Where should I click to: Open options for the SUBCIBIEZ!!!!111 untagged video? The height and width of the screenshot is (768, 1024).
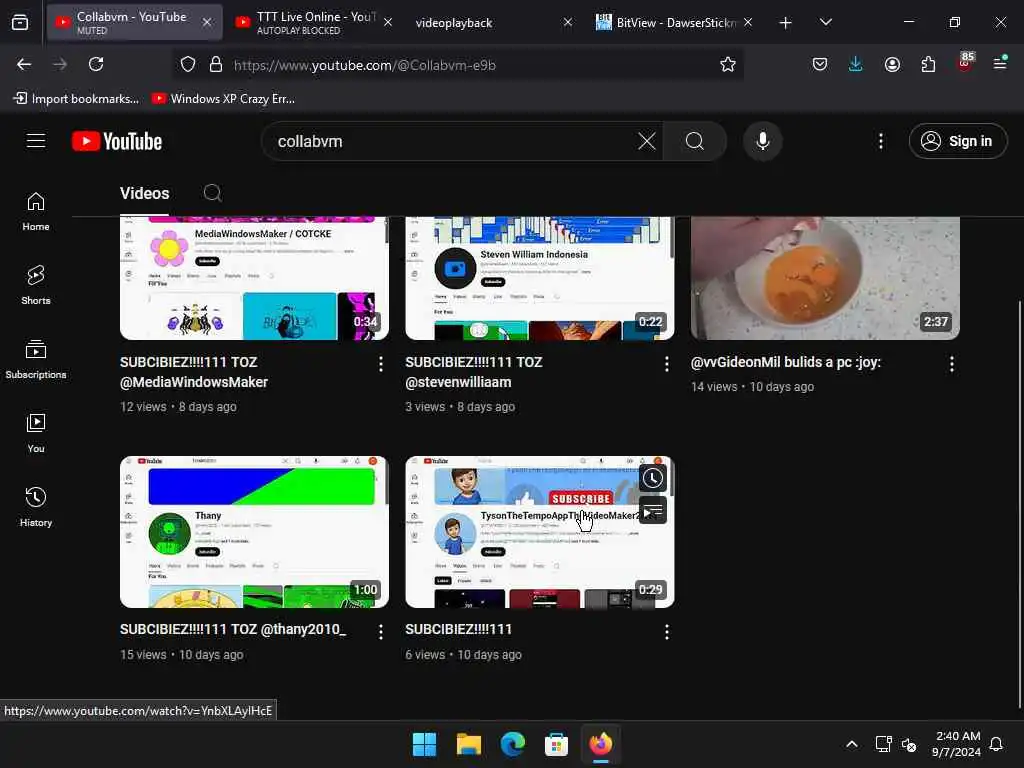click(x=666, y=632)
